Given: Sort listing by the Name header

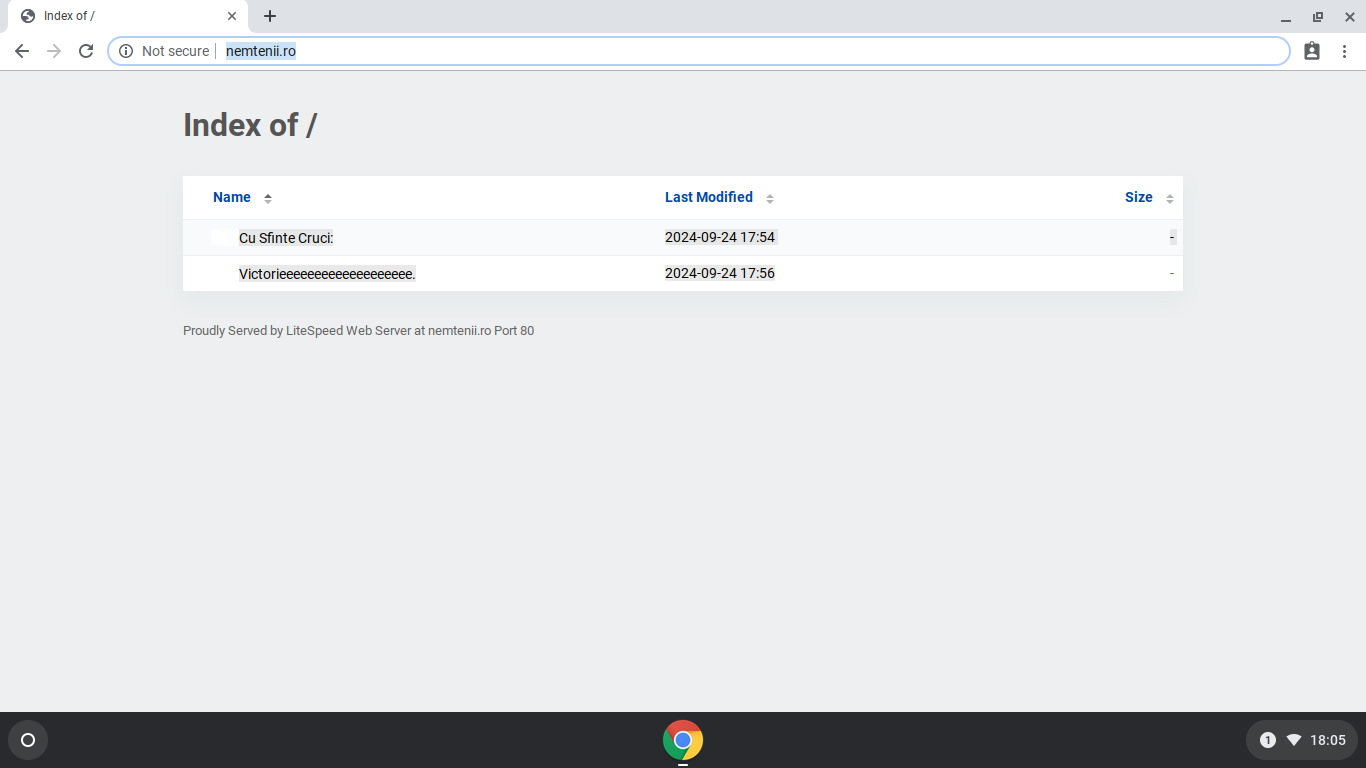Looking at the screenshot, I should pyautogui.click(x=232, y=197).
